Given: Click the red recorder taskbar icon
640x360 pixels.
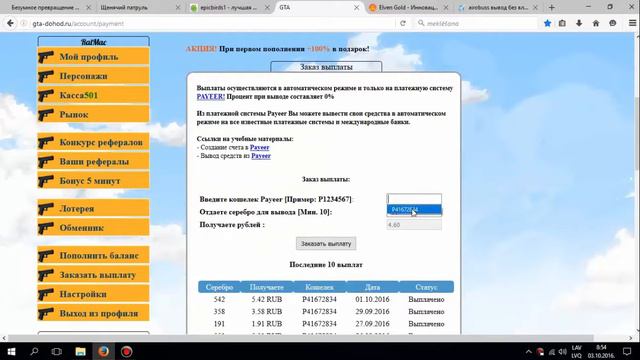Looking at the screenshot, I should (x=127, y=351).
